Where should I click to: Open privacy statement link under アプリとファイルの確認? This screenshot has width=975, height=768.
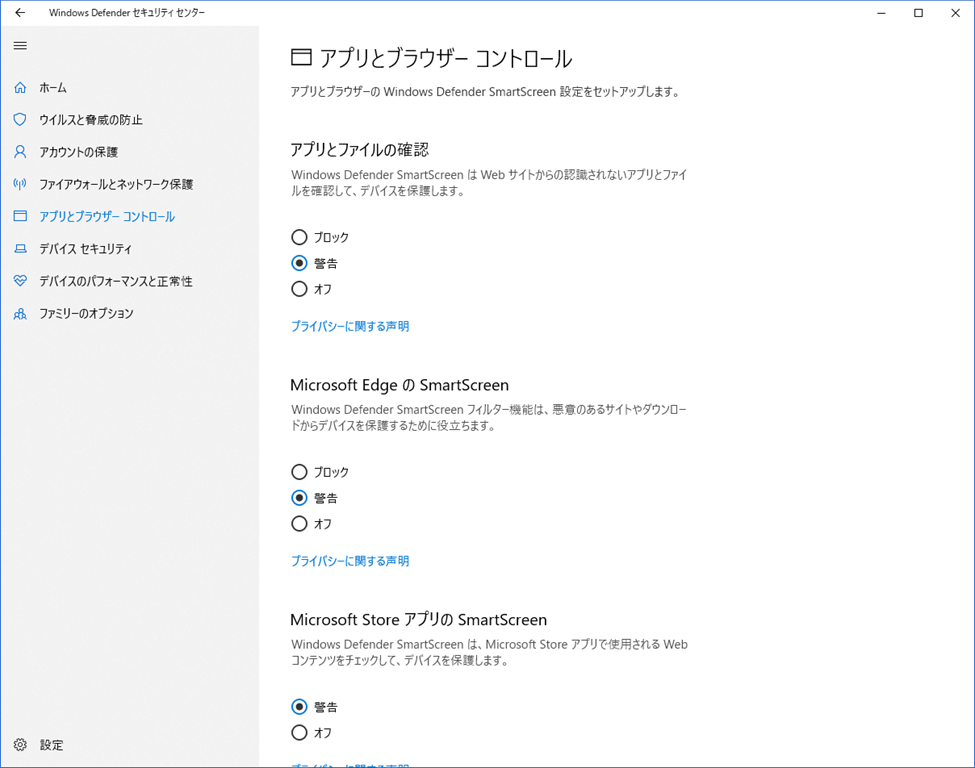click(x=350, y=326)
